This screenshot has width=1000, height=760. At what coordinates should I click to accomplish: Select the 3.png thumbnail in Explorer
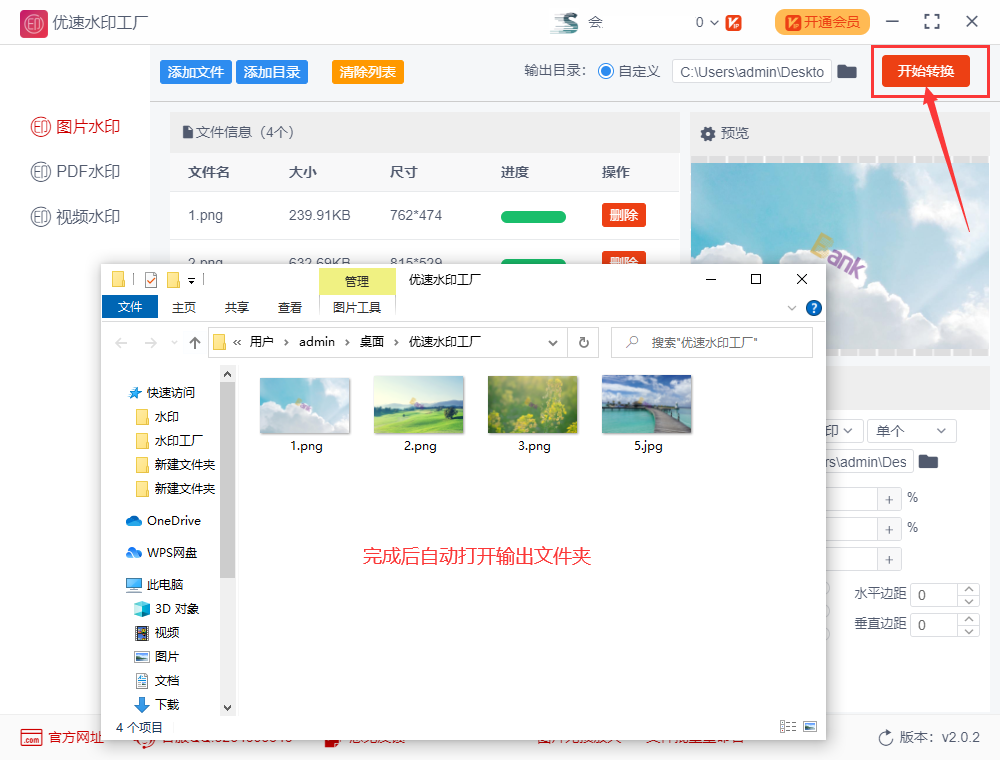[x=532, y=404]
